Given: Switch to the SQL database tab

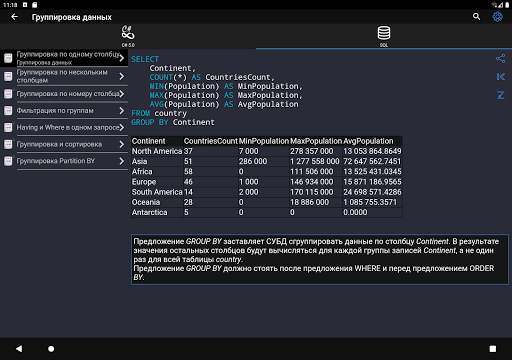Looking at the screenshot, I should (384, 36).
